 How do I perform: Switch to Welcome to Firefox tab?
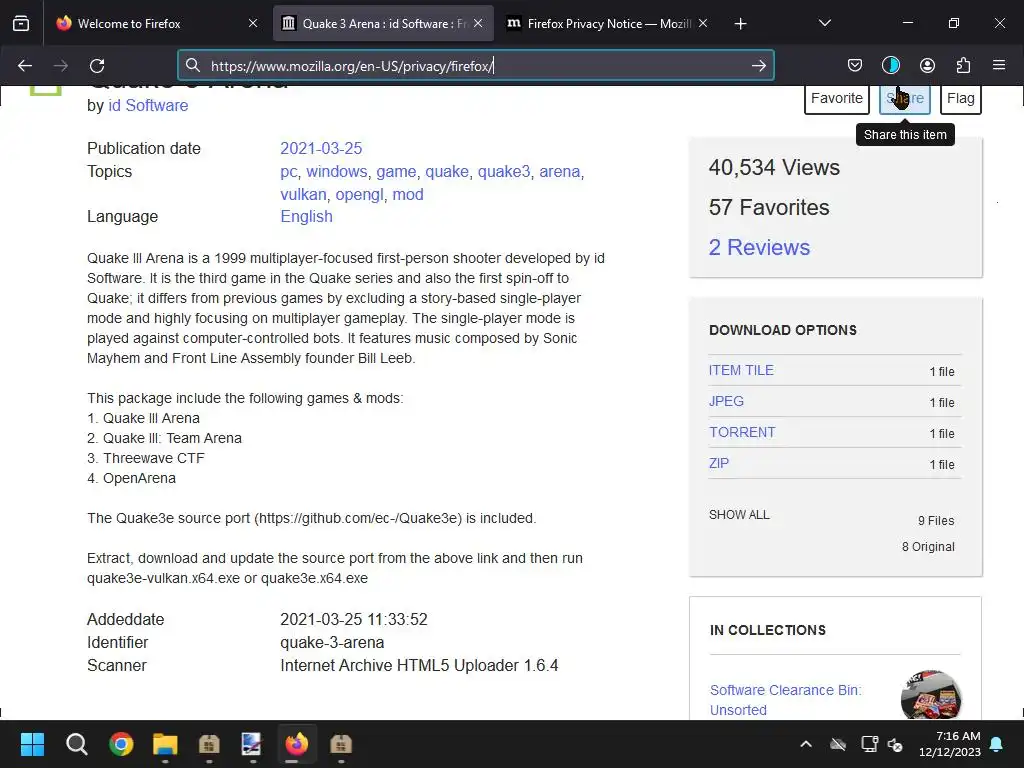click(x=157, y=24)
